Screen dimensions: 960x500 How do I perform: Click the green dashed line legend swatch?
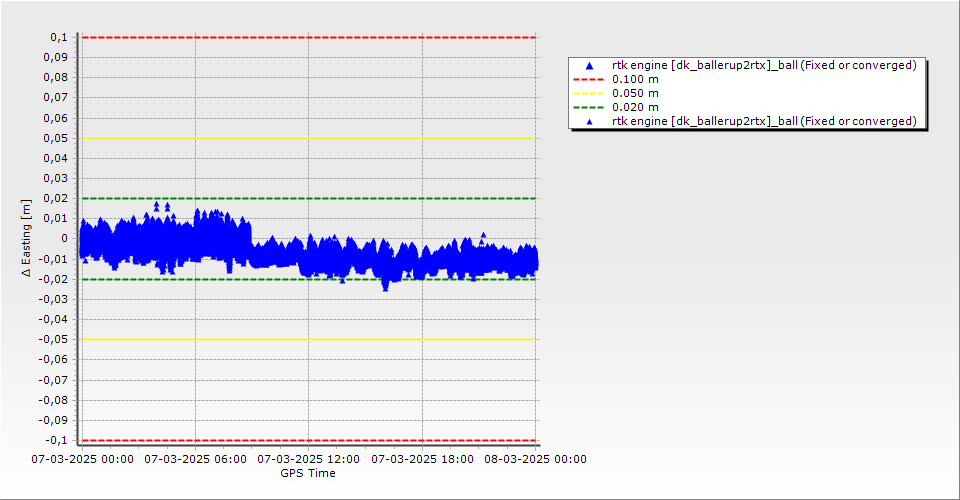[589, 107]
